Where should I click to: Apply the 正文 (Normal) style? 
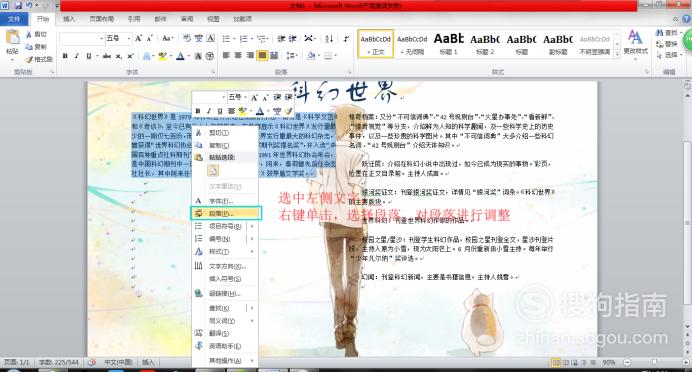point(376,44)
